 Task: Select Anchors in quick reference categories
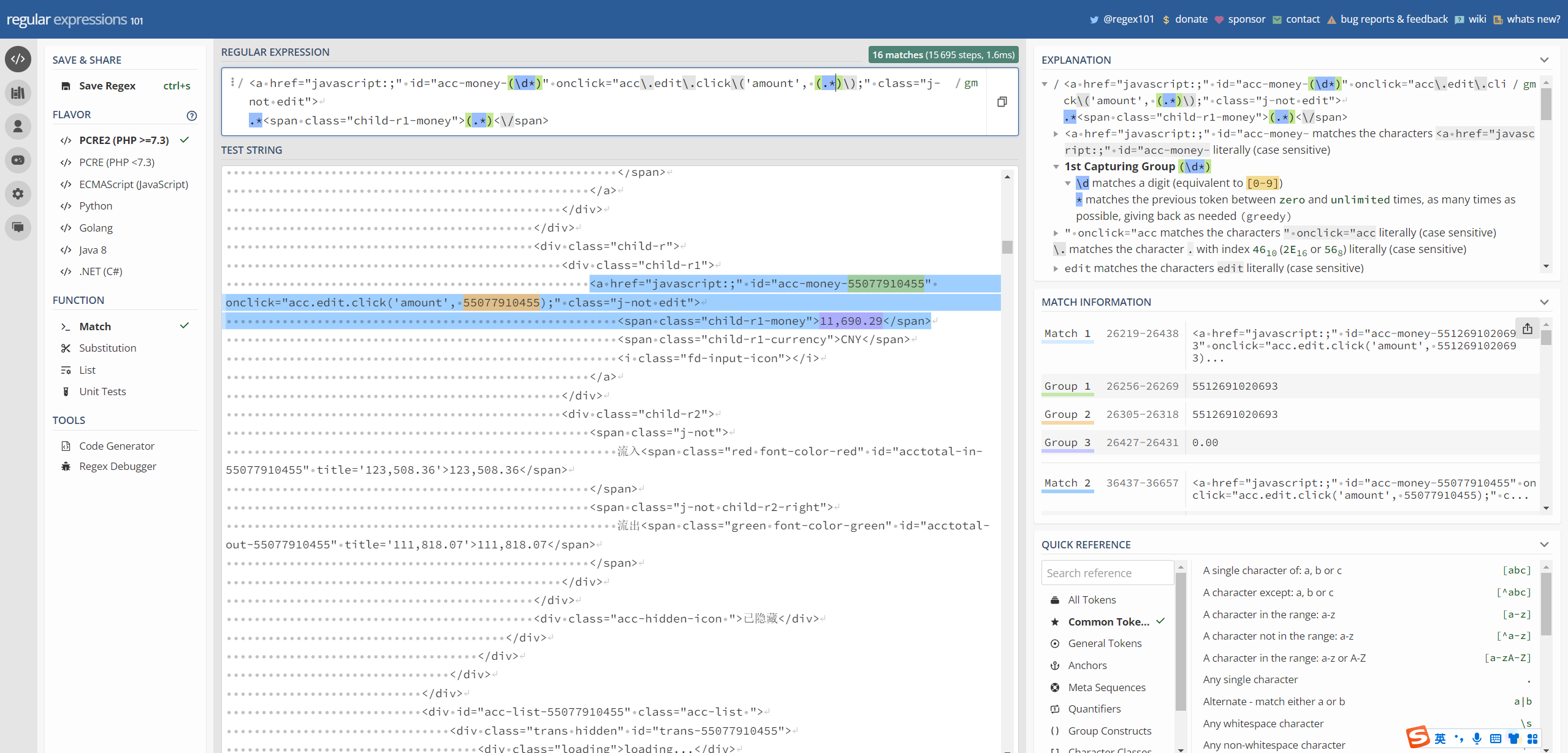[x=1087, y=665]
